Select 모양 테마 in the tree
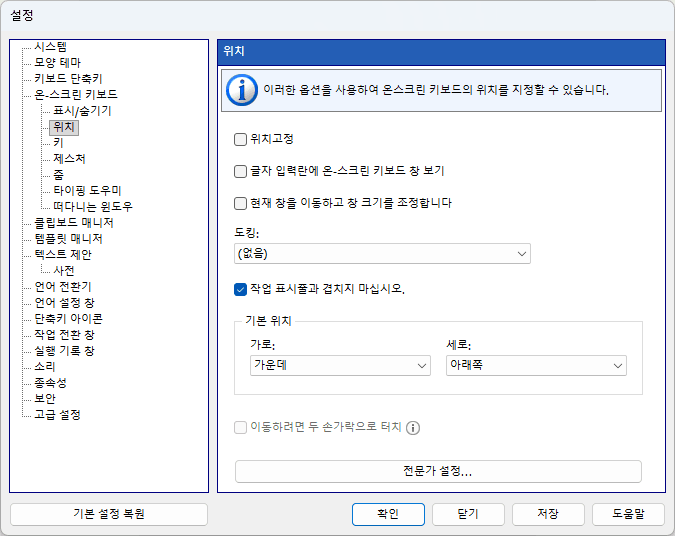The height and width of the screenshot is (536, 675). click(57, 62)
